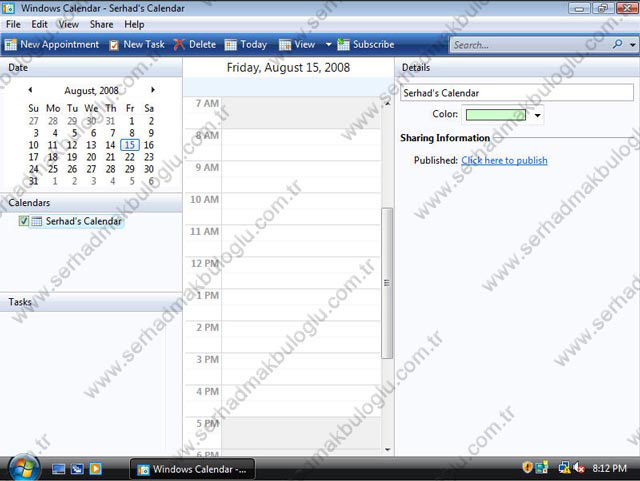Select Serhad's Calendar in Calendars list

83,221
